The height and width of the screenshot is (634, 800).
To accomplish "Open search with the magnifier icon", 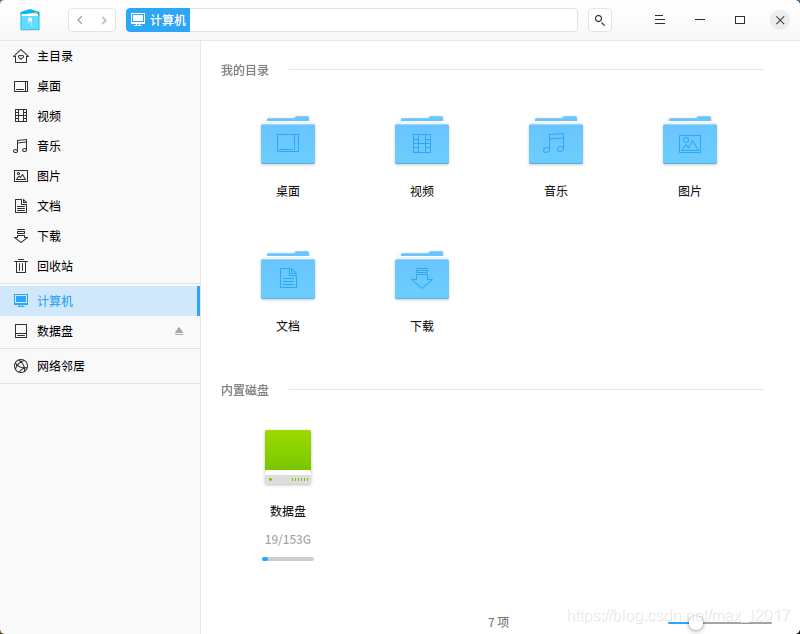I will pyautogui.click(x=599, y=20).
